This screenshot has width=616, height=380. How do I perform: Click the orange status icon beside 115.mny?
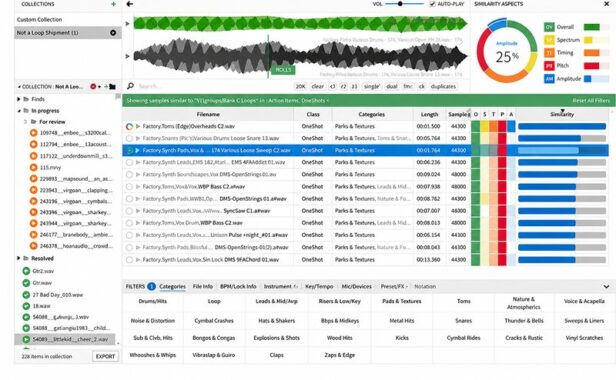coord(34,167)
